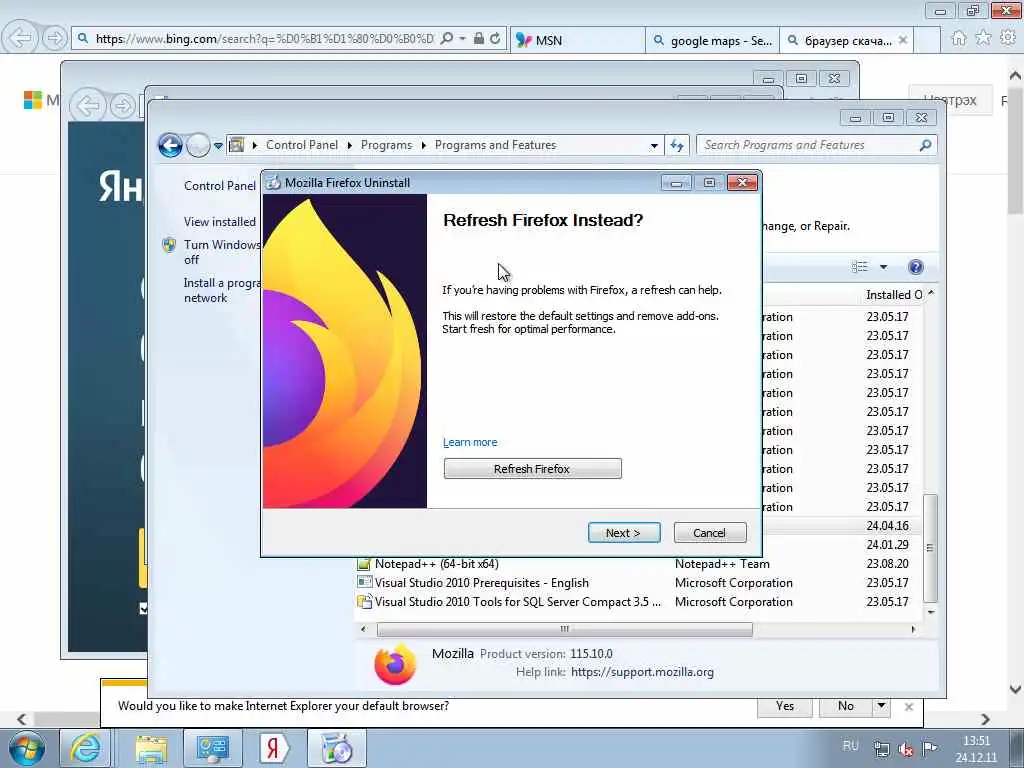
Task: Switch to google maps search tab
Action: pyautogui.click(x=712, y=40)
